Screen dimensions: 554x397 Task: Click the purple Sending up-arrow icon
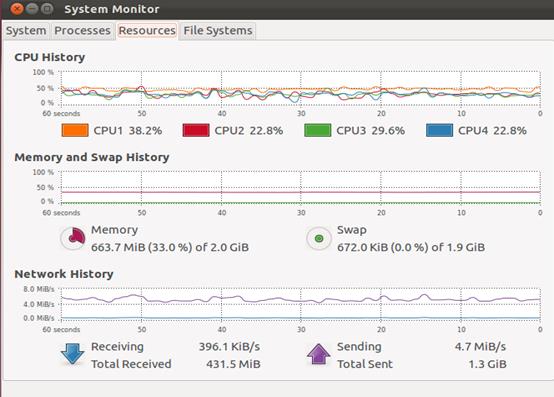pyautogui.click(x=319, y=354)
